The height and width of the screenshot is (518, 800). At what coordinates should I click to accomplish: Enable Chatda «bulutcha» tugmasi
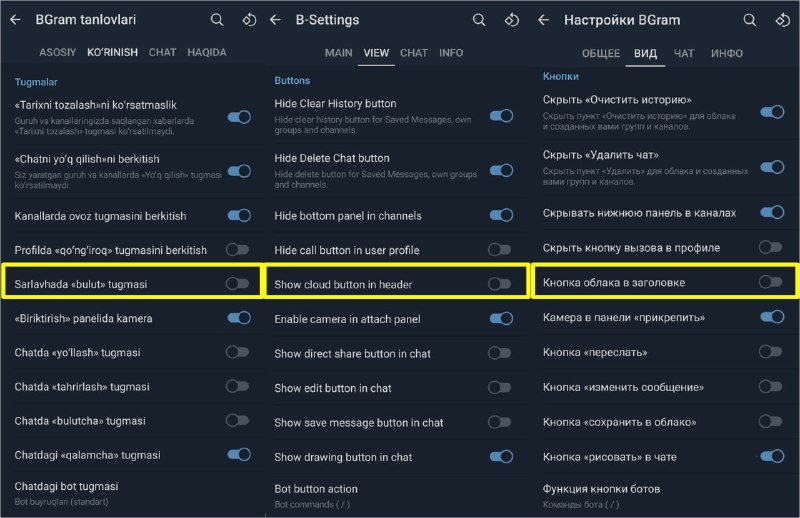[238, 420]
